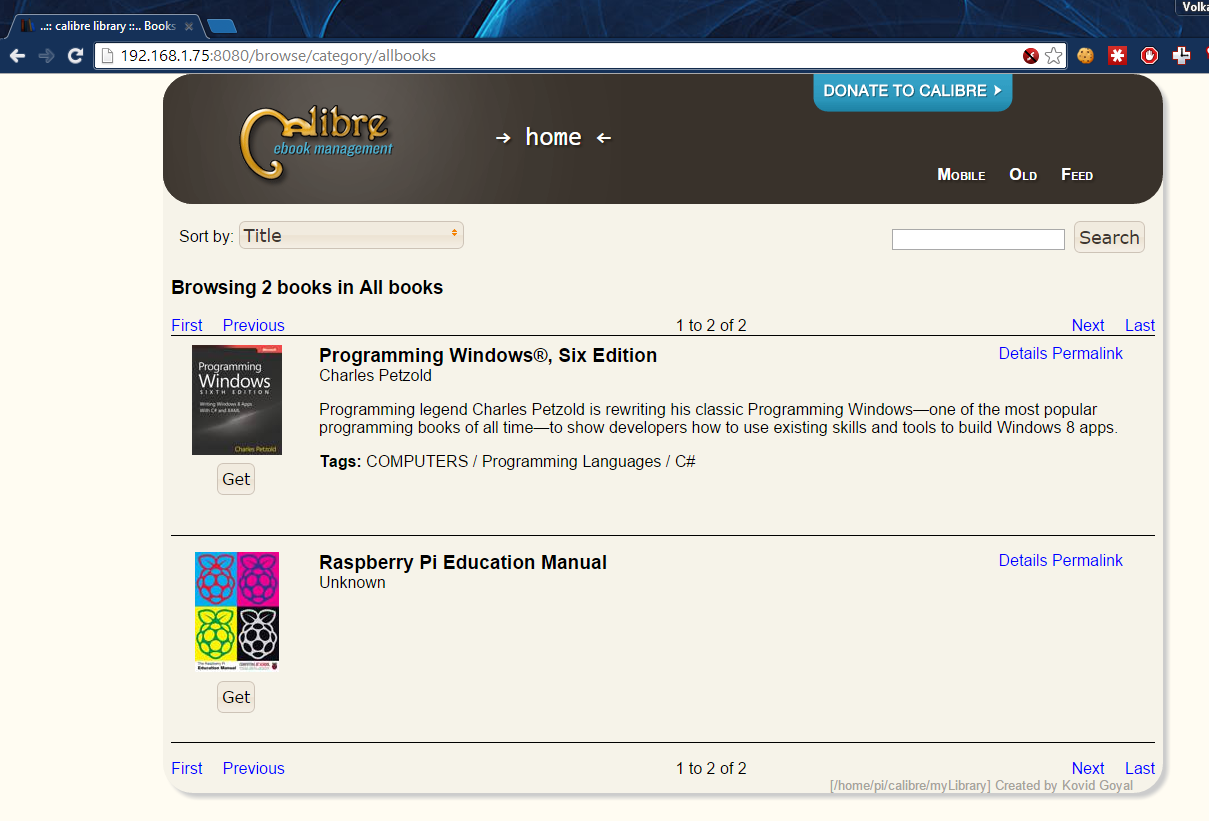This screenshot has width=1209, height=821.
Task: Click the browser back arrow
Action: pos(17,56)
